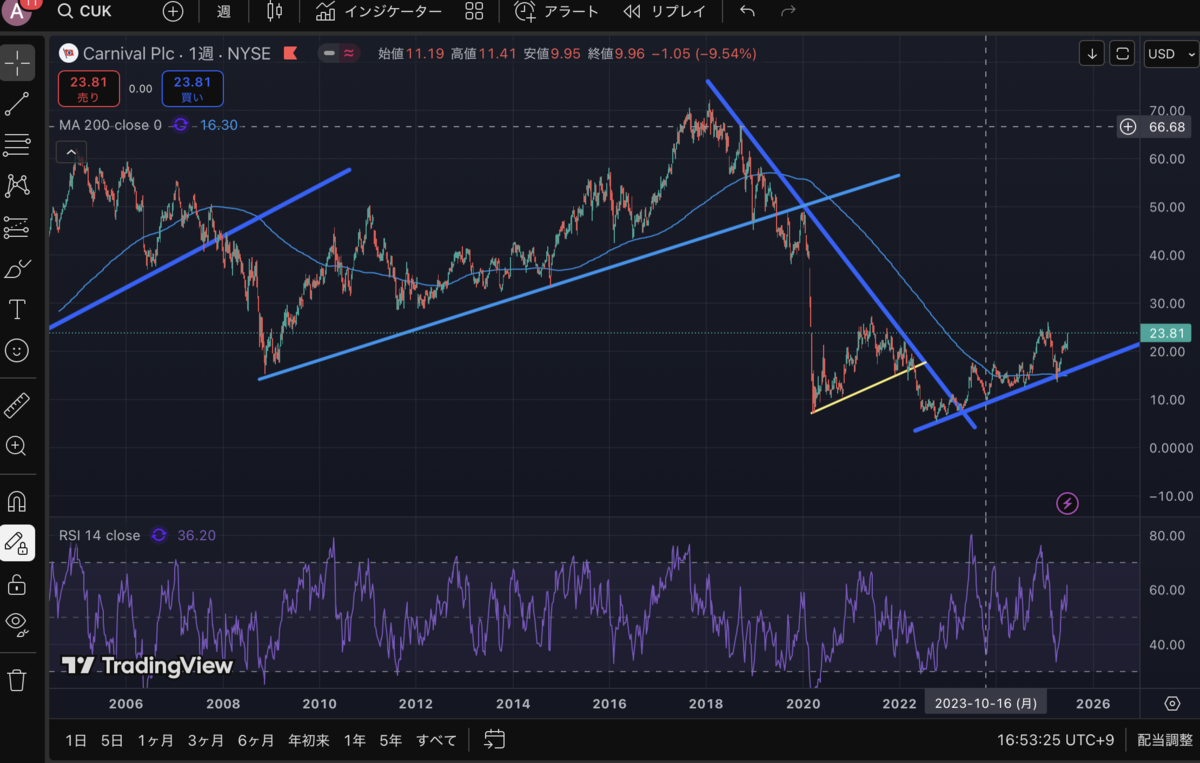Toggle magnet mode for drawings
1200x763 pixels.
click(x=17, y=501)
